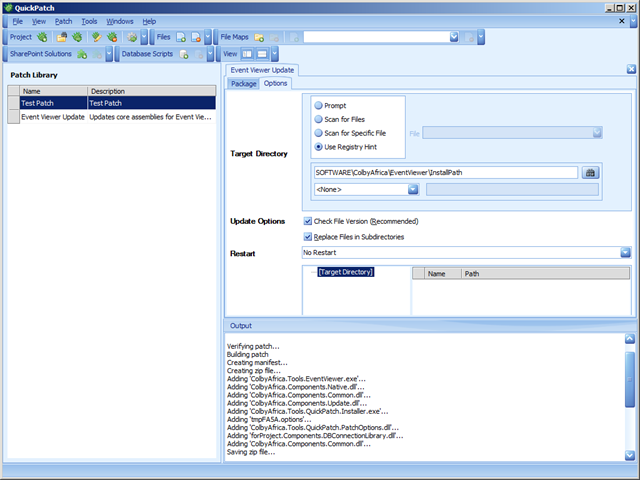Click the plain green patch icon after the folder
The width and height of the screenshot is (640, 480).
[x=77, y=37]
